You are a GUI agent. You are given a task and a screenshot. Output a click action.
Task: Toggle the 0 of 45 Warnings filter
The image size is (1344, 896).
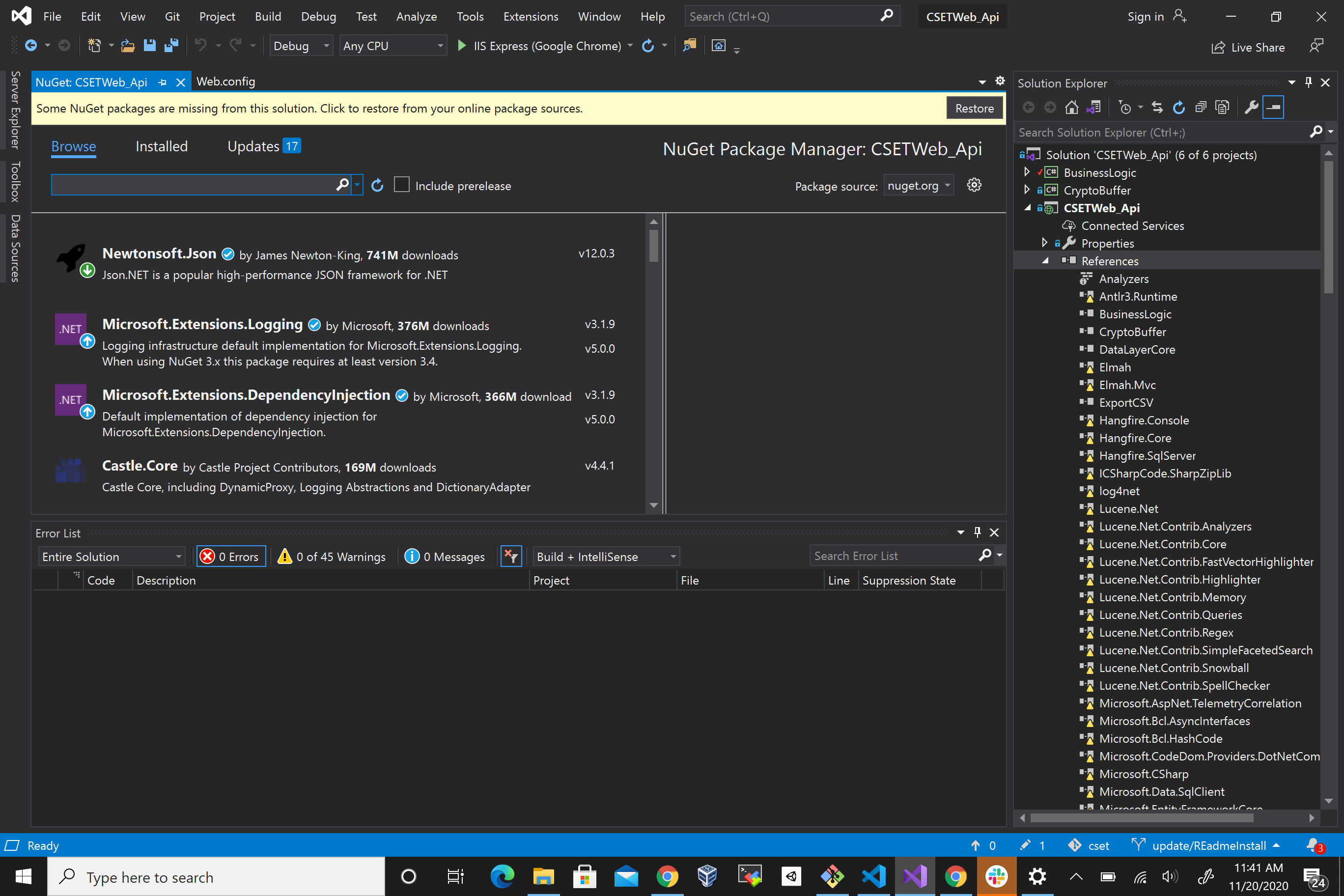[332, 557]
